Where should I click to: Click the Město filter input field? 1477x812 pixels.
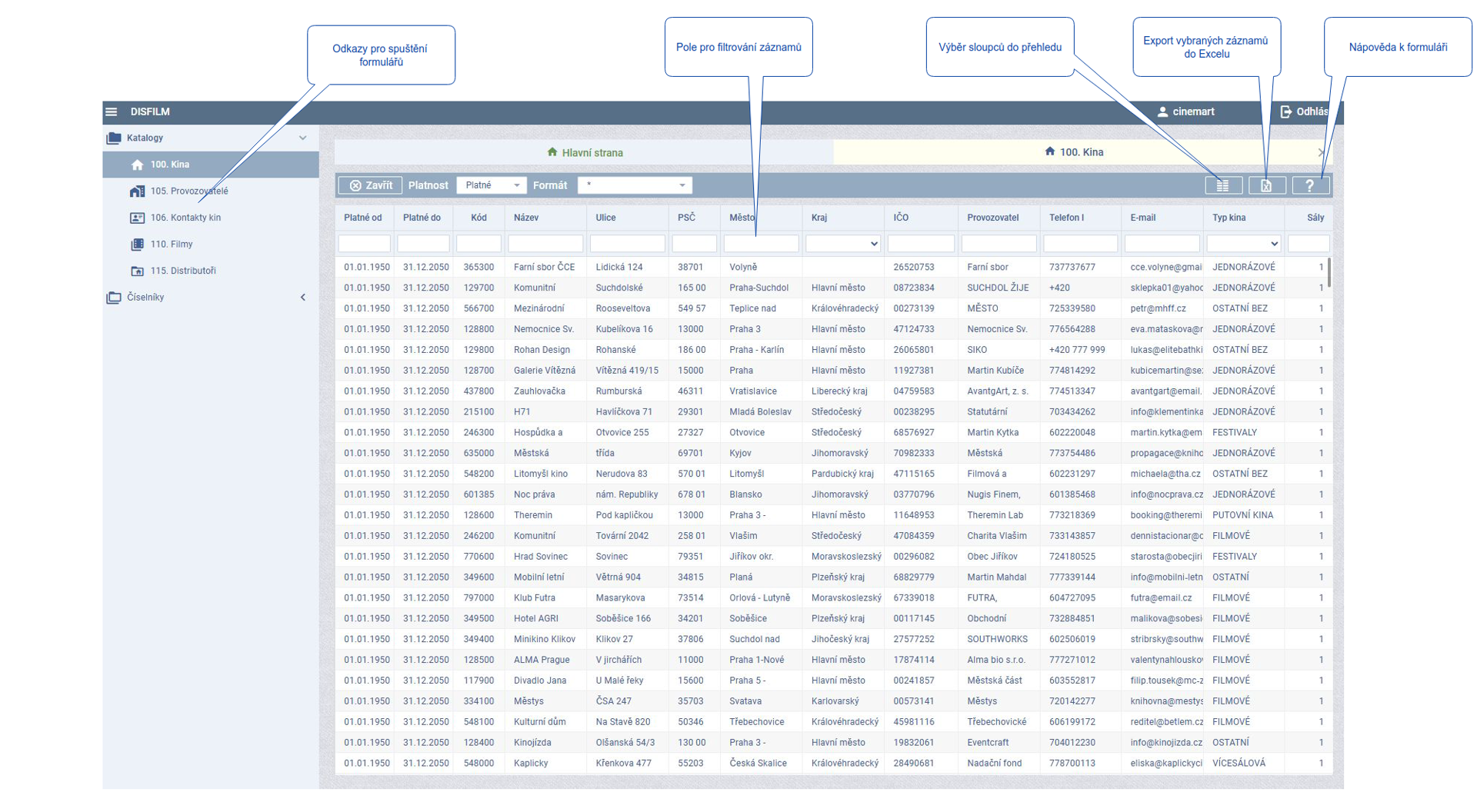[x=761, y=244]
